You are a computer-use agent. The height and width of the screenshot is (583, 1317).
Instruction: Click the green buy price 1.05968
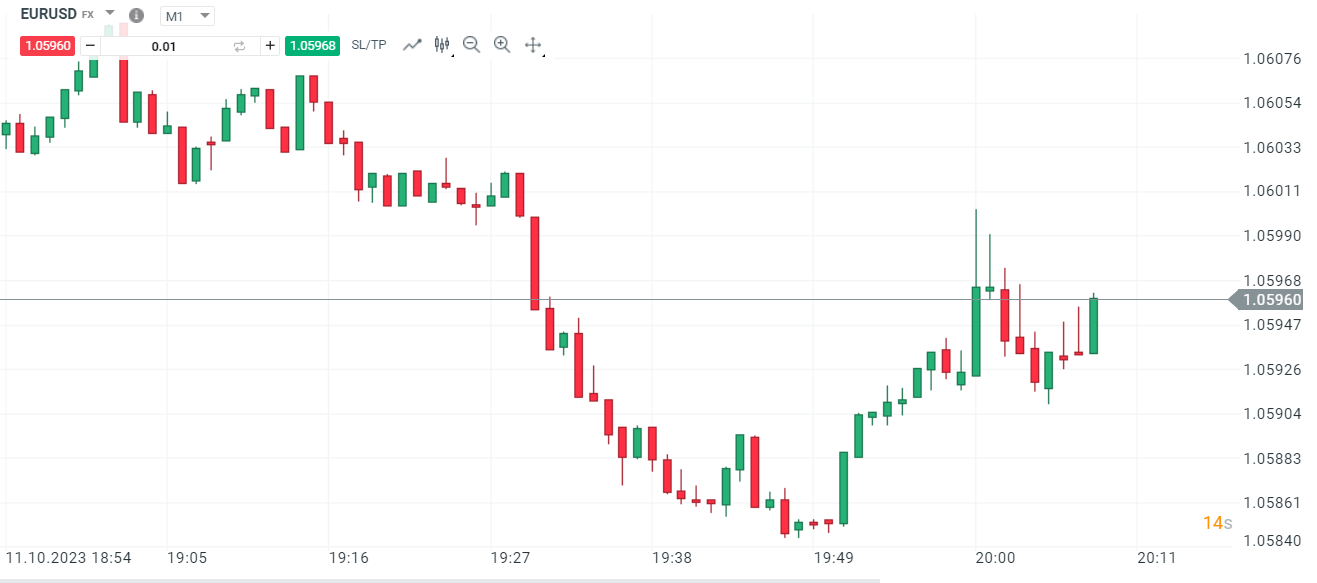point(312,45)
